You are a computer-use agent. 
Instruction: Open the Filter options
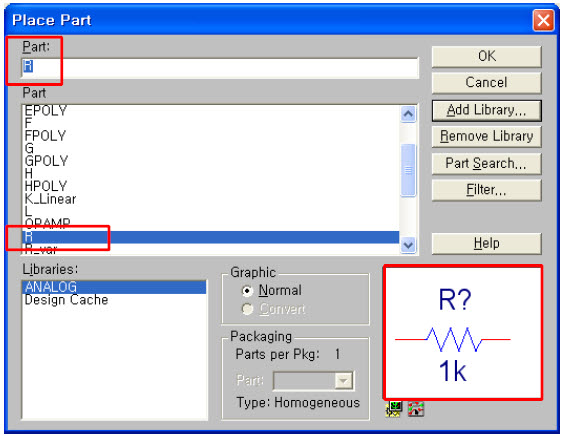point(487,190)
